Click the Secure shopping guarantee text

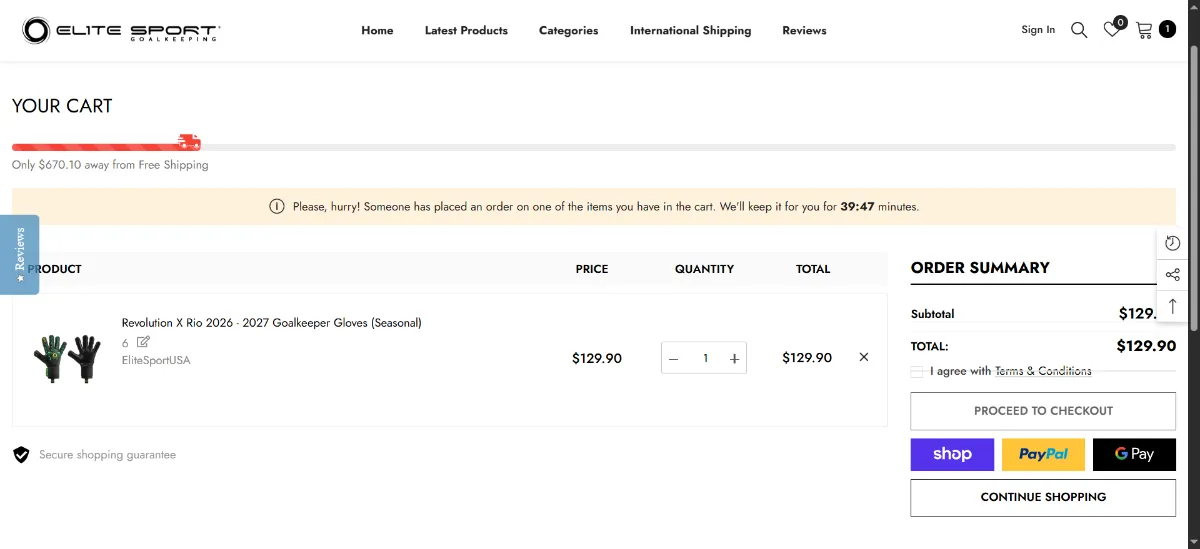pos(107,455)
